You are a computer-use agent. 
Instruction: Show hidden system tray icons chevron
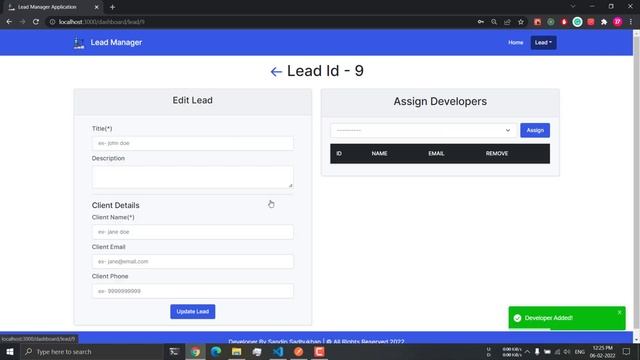pos(527,351)
